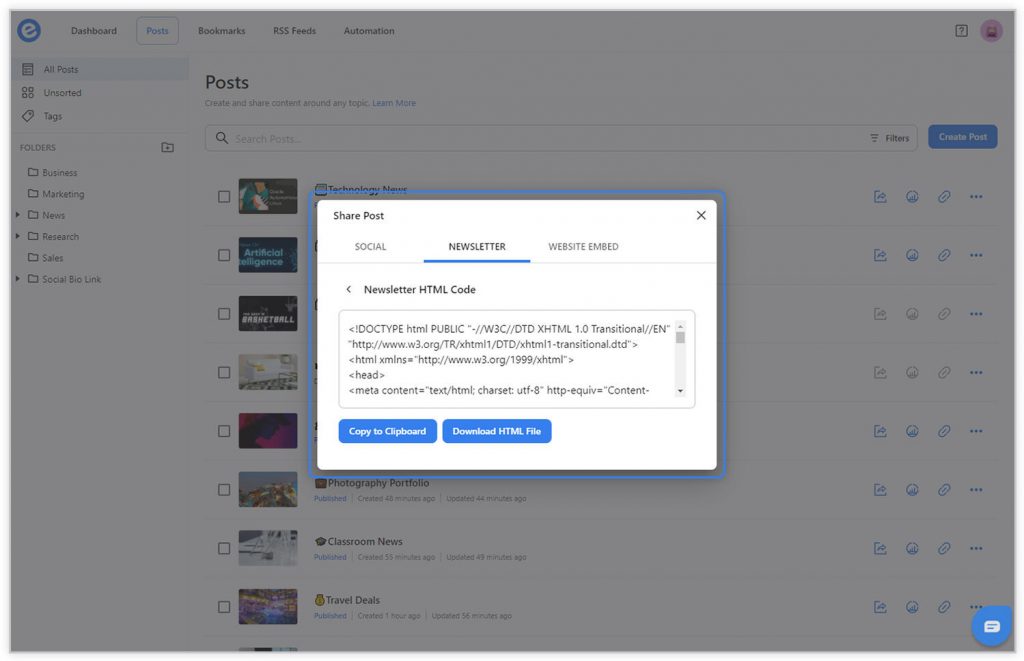
Task: Click the add new folder icon
Action: [168, 148]
